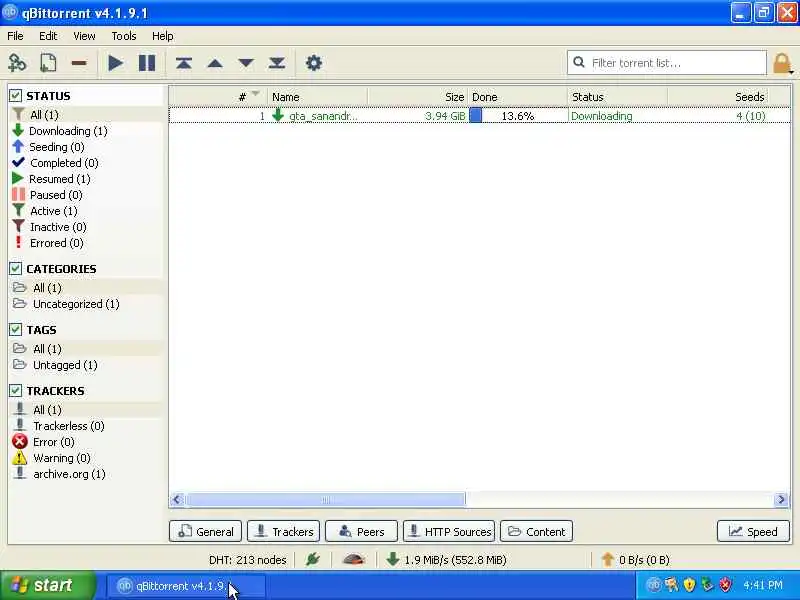Open the Speed graph tab
Image resolution: width=800 pixels, height=600 pixels.
(753, 531)
